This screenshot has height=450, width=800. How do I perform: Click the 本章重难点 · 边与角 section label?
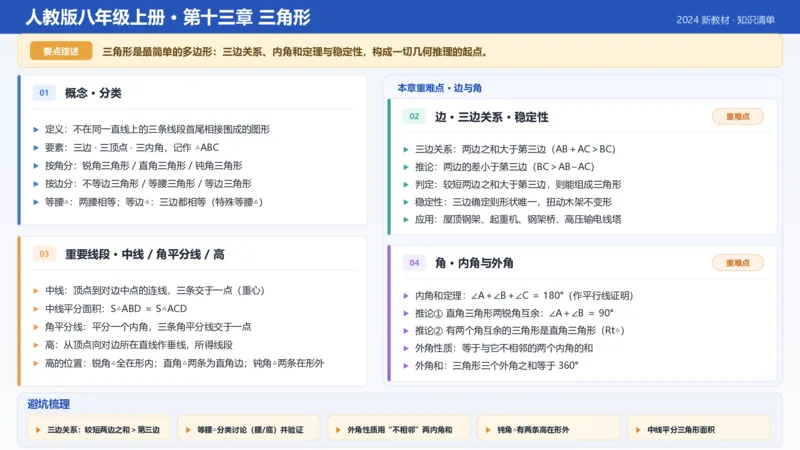(x=439, y=88)
